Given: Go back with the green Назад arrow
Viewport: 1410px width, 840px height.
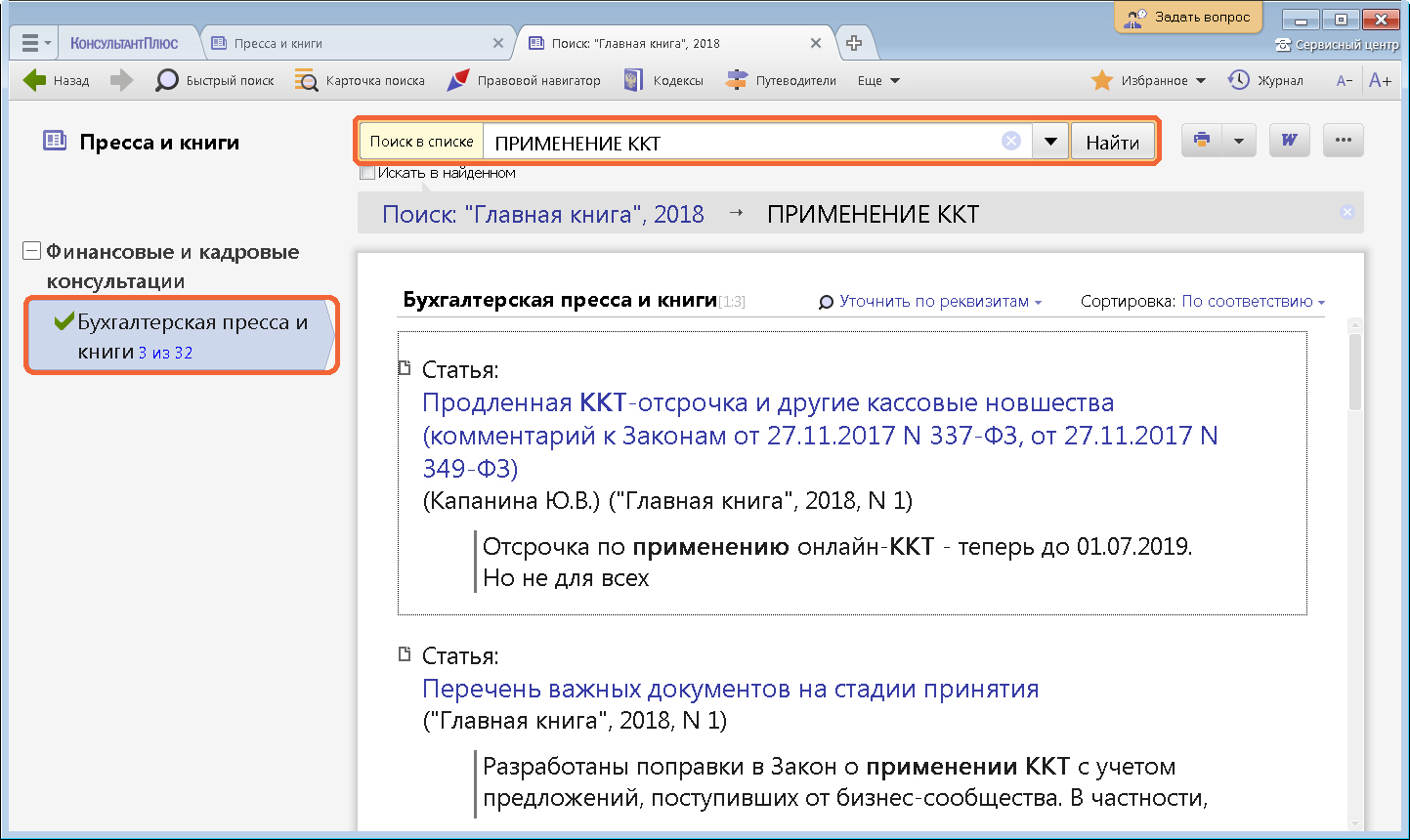Looking at the screenshot, I should point(56,81).
